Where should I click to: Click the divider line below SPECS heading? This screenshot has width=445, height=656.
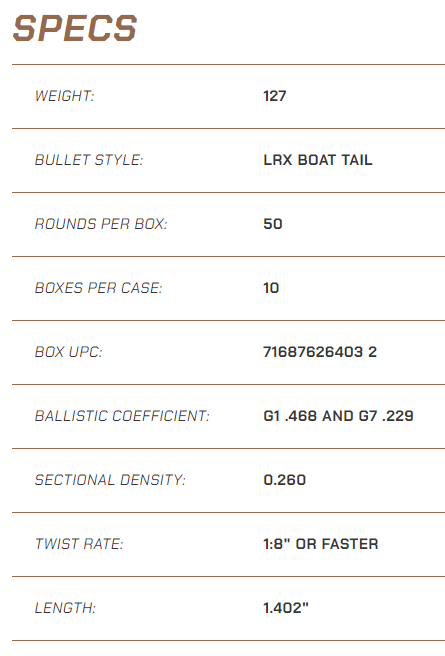(x=228, y=64)
